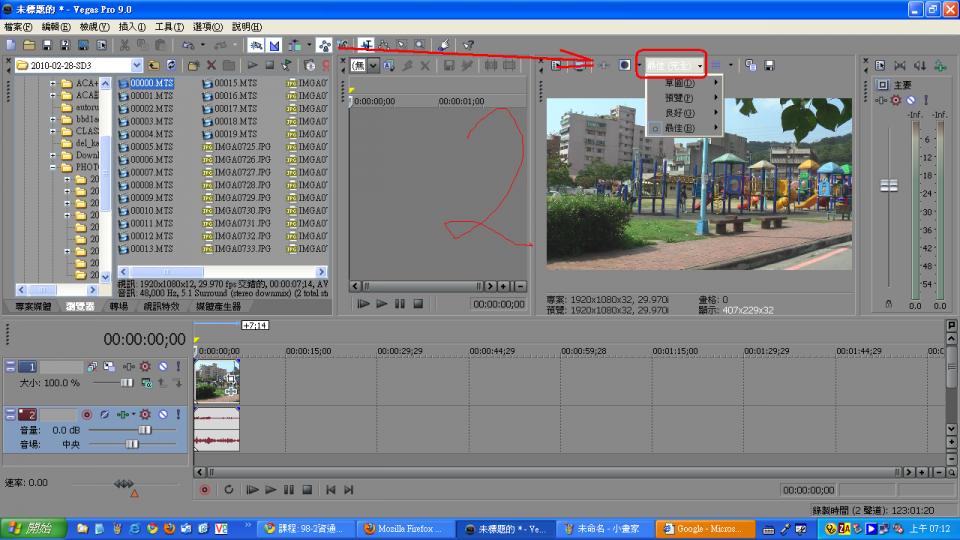This screenshot has height=540, width=960.
Task: Open master bus FX gear icon
Action: 896,100
